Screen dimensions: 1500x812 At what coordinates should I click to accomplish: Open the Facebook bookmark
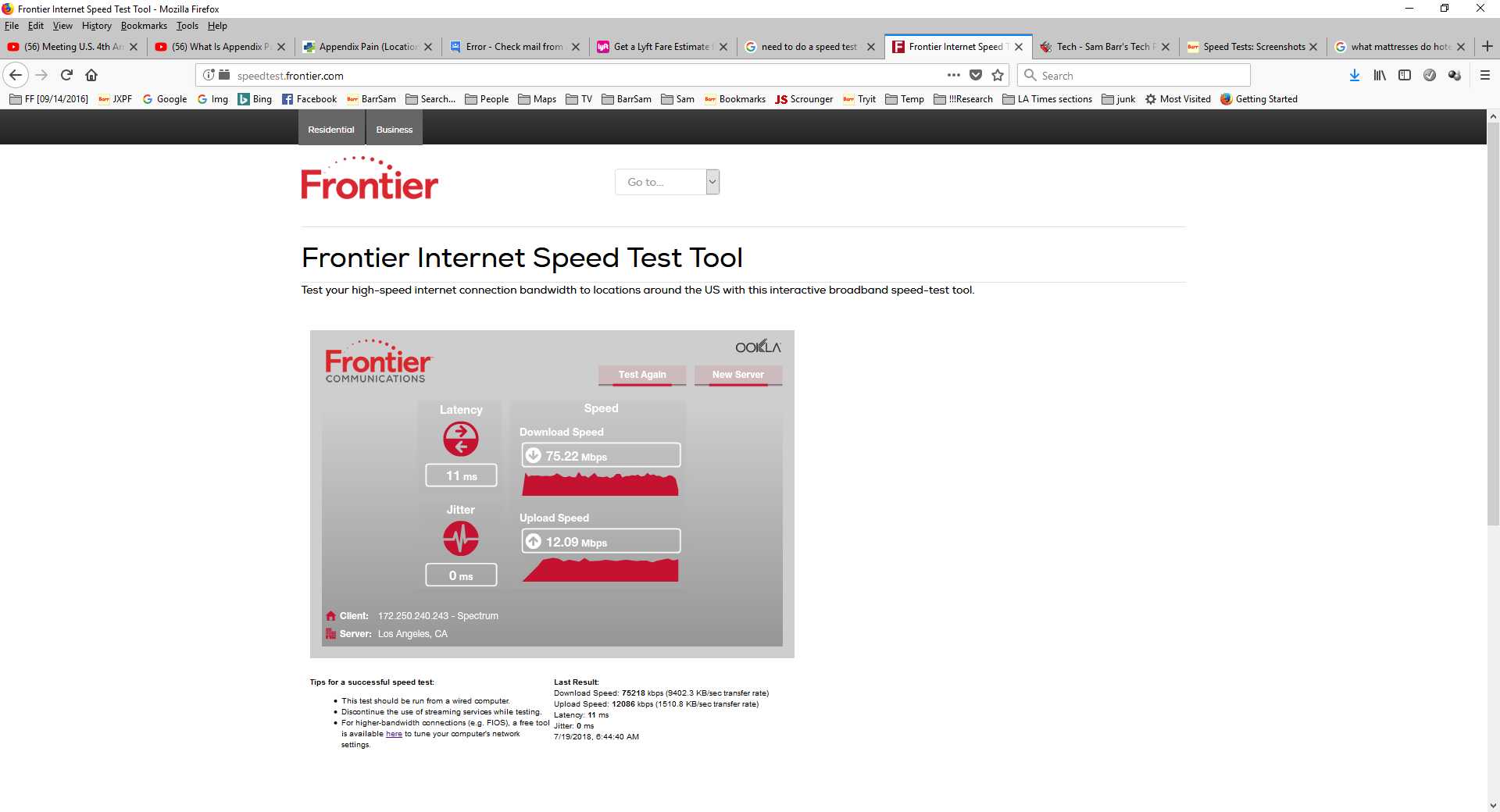pyautogui.click(x=309, y=99)
